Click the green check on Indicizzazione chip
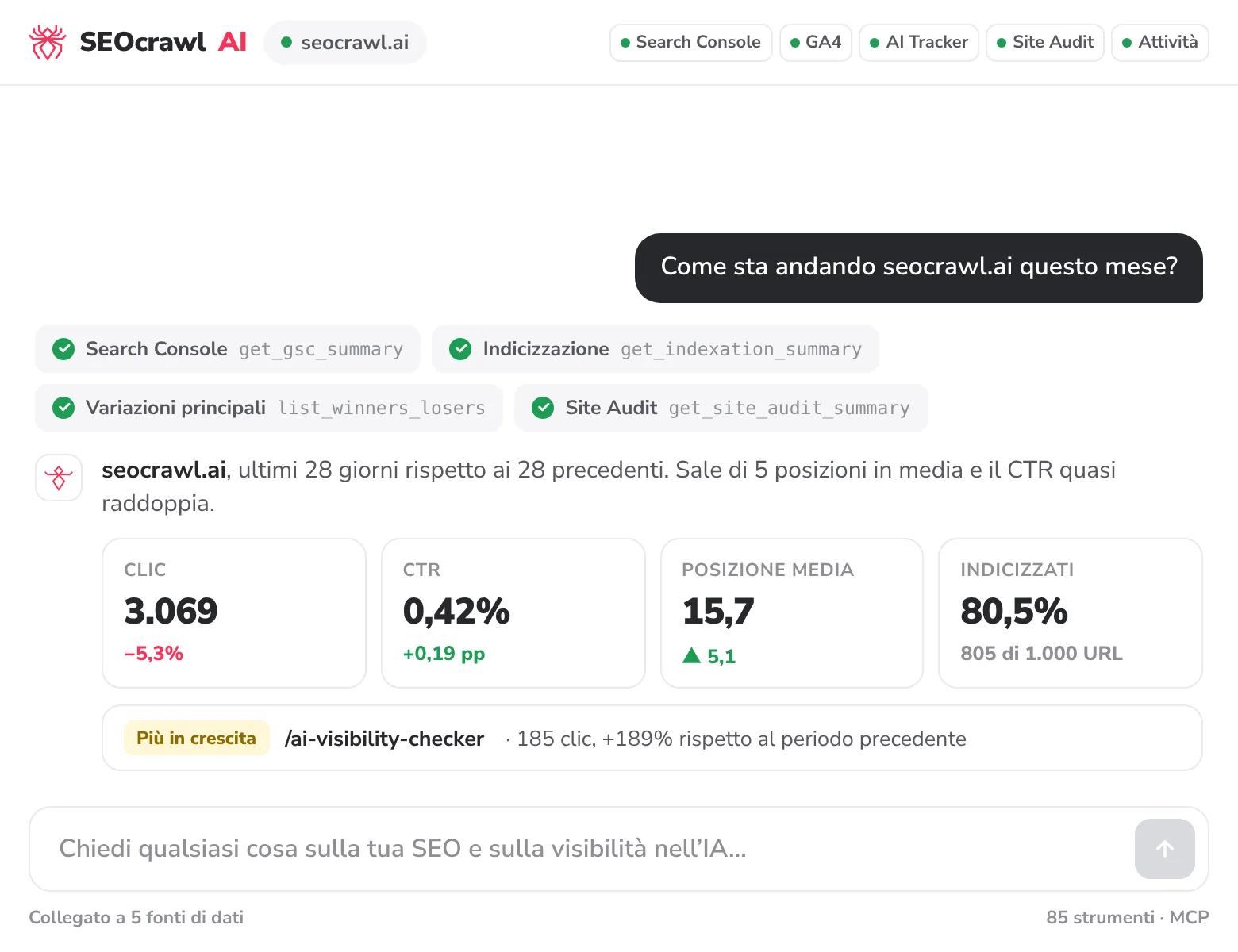This screenshot has height=952, width=1238. 460,349
